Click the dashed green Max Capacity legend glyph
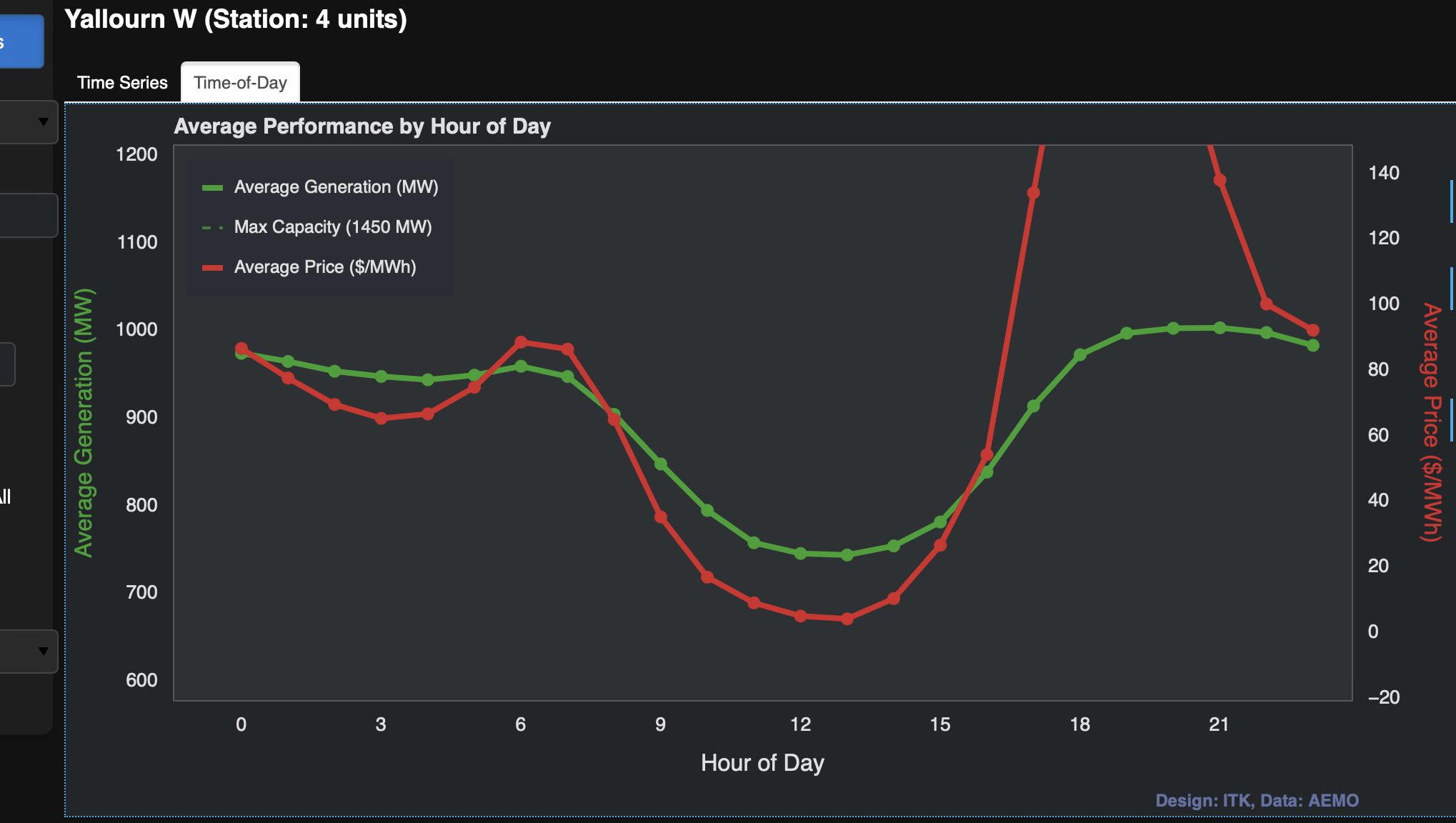The width and height of the screenshot is (1456, 823). click(x=213, y=228)
